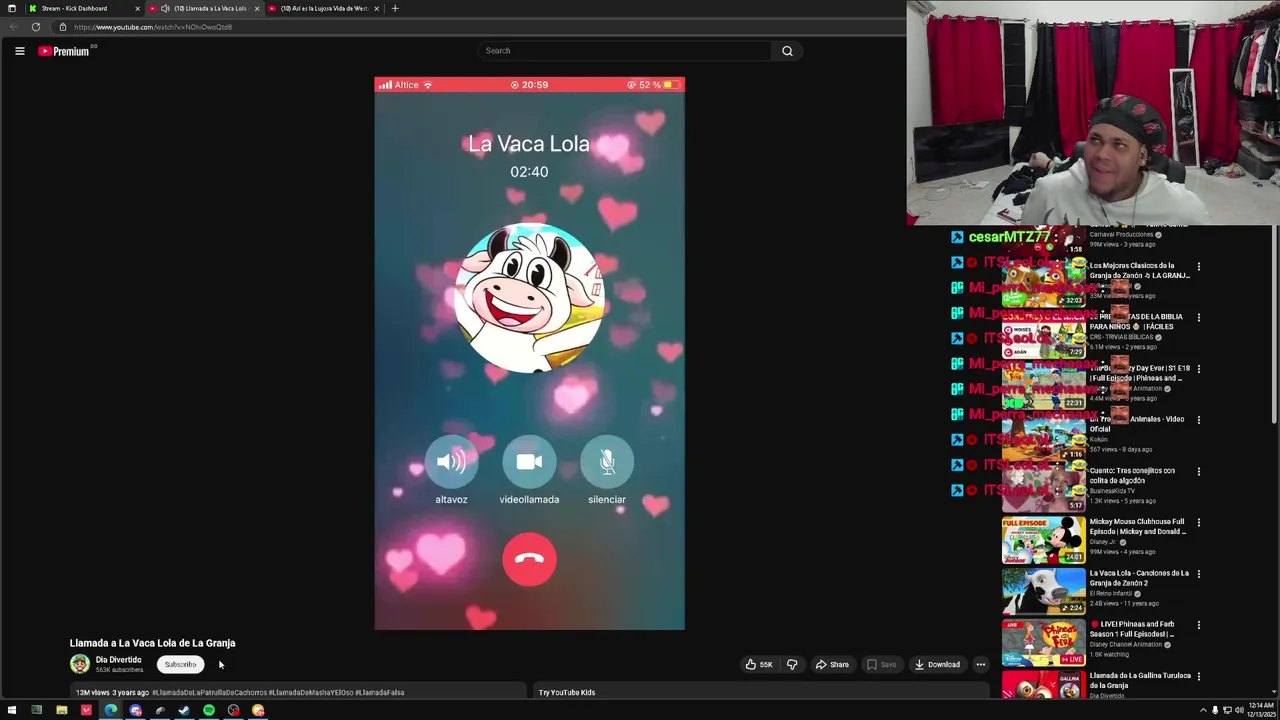Open the more actions ellipsis under the video
Viewport: 1280px width, 720px height.
(981, 664)
